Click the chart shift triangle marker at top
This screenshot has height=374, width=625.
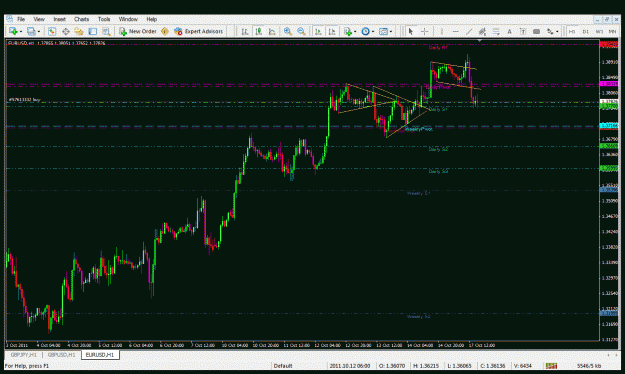[480, 41]
